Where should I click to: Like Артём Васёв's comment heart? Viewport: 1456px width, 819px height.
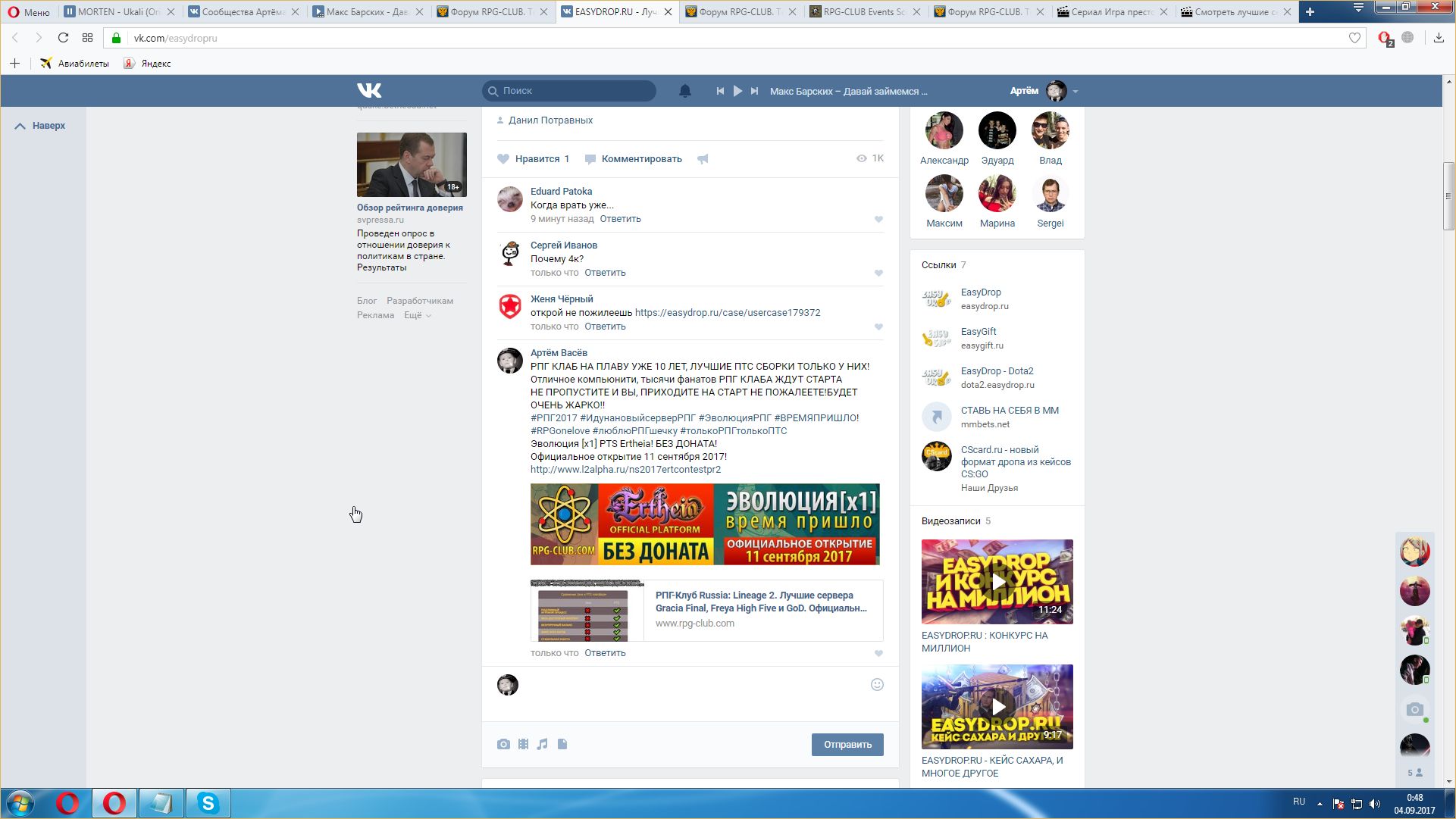pyautogui.click(x=878, y=654)
